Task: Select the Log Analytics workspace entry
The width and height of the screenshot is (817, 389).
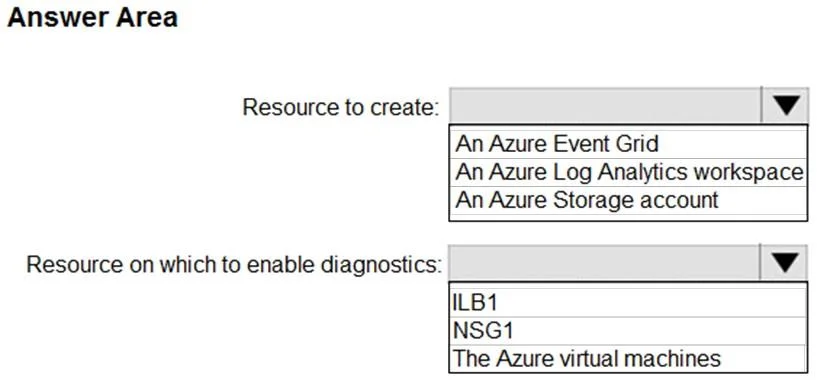Action: point(628,172)
